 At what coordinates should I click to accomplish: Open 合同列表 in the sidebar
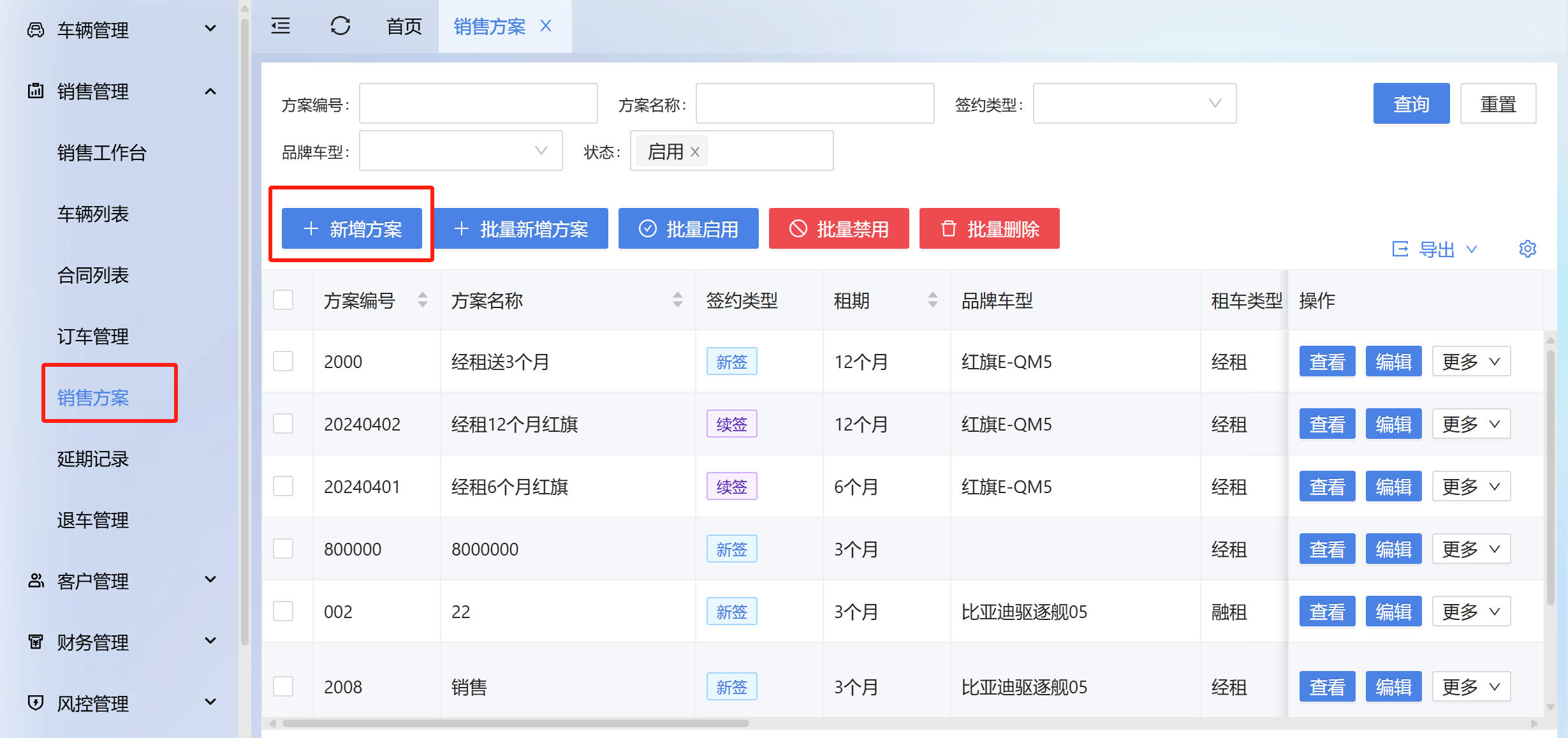[x=93, y=275]
